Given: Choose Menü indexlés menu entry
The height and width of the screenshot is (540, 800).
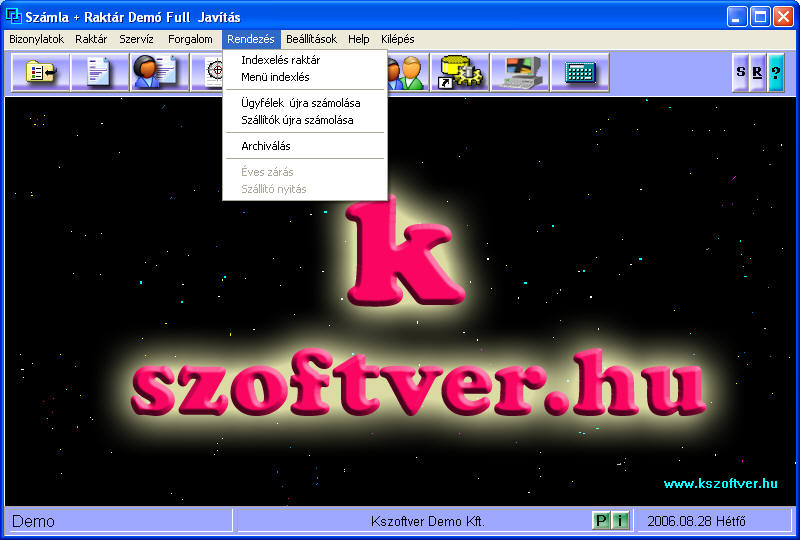Looking at the screenshot, I should pos(305,77).
